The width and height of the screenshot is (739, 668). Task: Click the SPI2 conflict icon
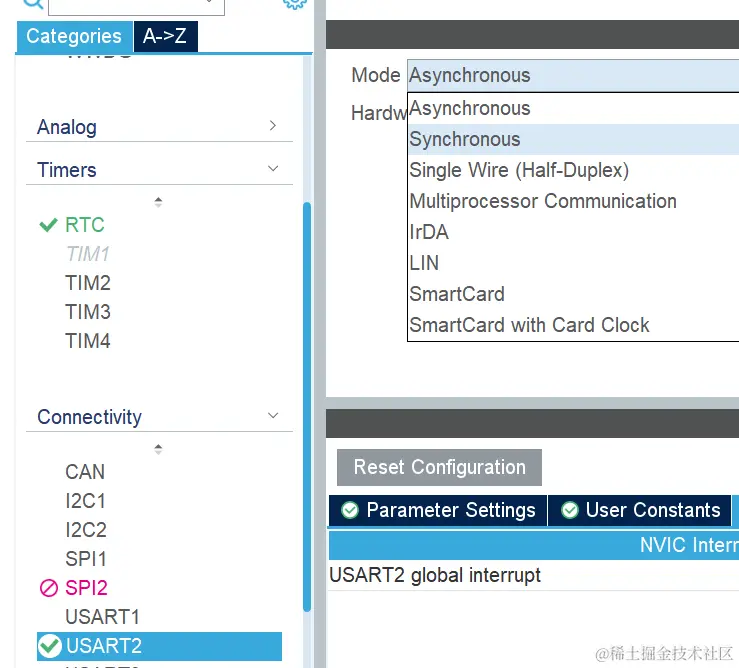point(49,588)
